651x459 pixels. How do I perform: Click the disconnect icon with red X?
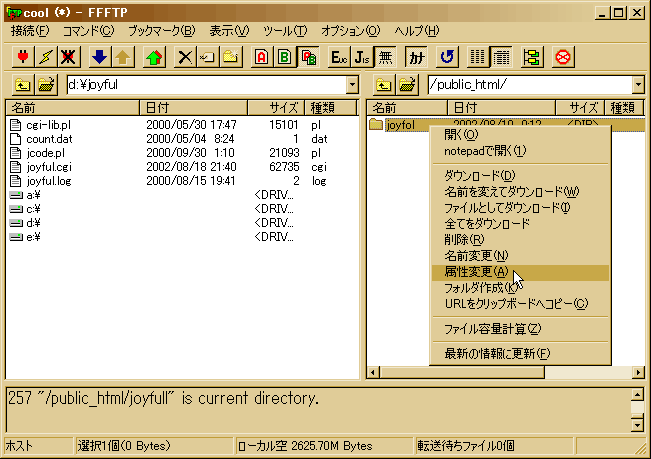[69, 57]
